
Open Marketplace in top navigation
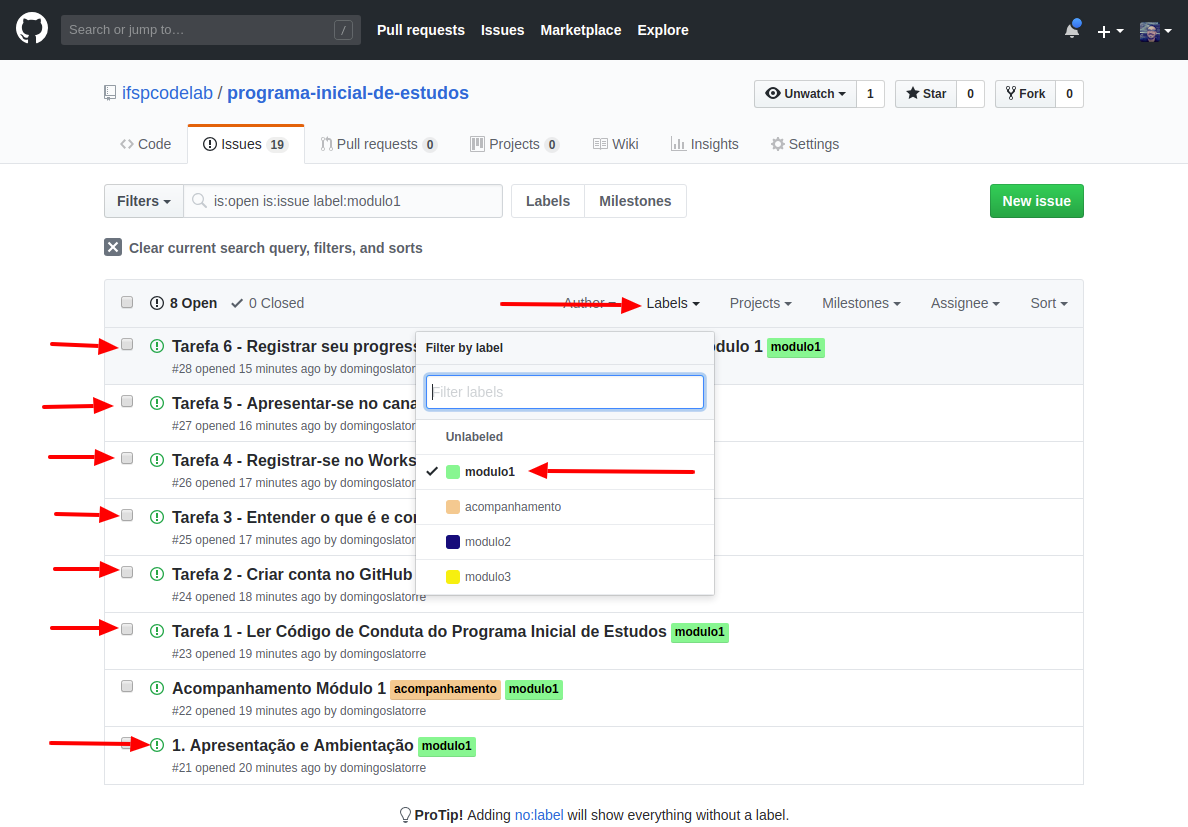pyautogui.click(x=580, y=30)
